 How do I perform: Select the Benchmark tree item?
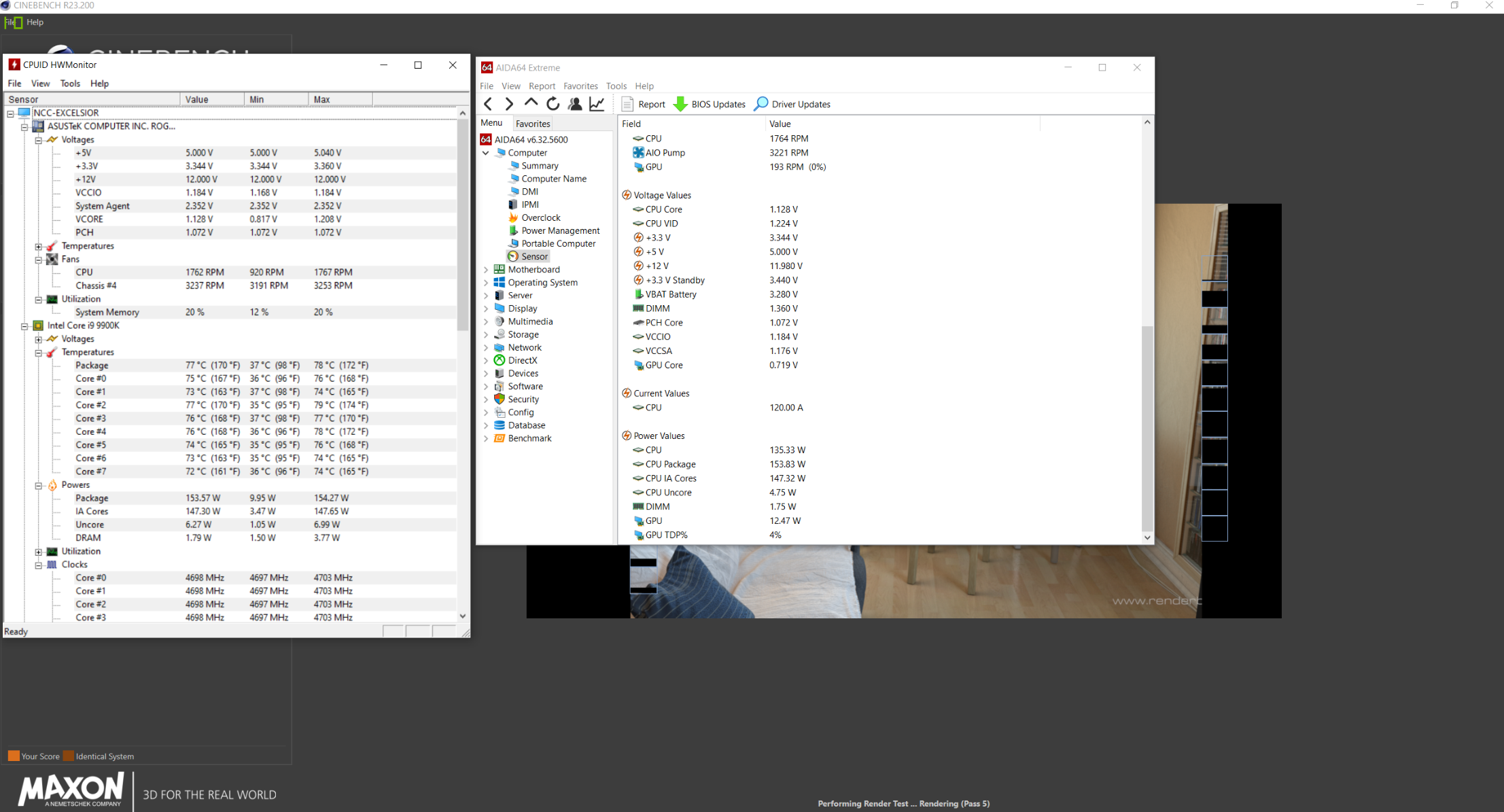(529, 438)
